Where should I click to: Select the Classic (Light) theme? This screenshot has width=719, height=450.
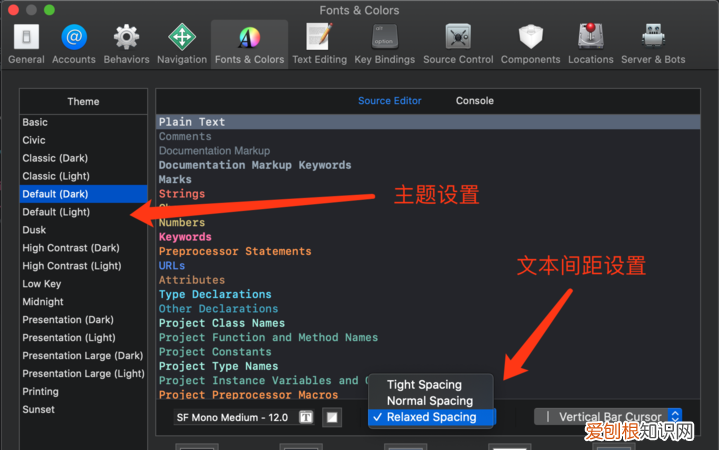pos(83,176)
